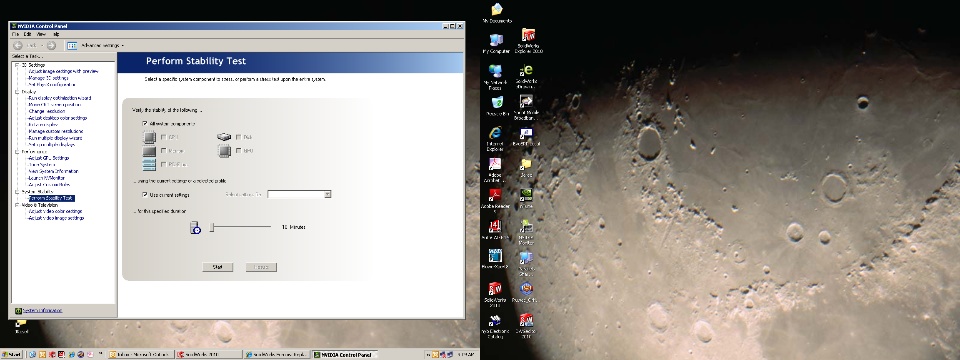Open the System Information link

point(42,311)
